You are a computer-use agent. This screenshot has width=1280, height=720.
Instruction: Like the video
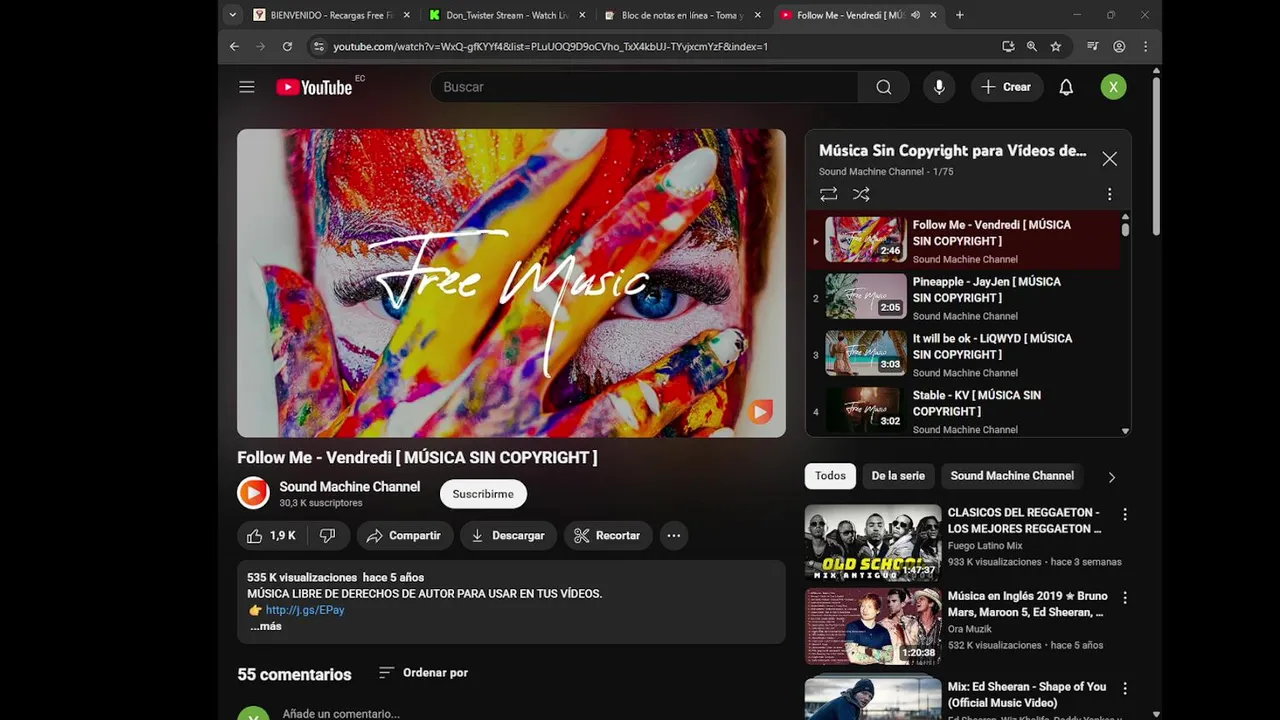[271, 536]
